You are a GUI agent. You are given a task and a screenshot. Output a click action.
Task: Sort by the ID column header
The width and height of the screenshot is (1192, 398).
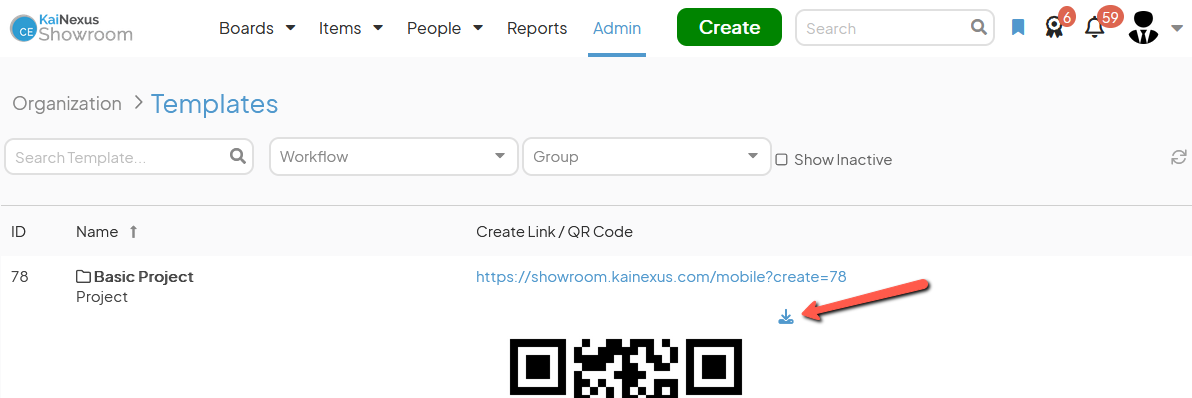click(x=19, y=232)
